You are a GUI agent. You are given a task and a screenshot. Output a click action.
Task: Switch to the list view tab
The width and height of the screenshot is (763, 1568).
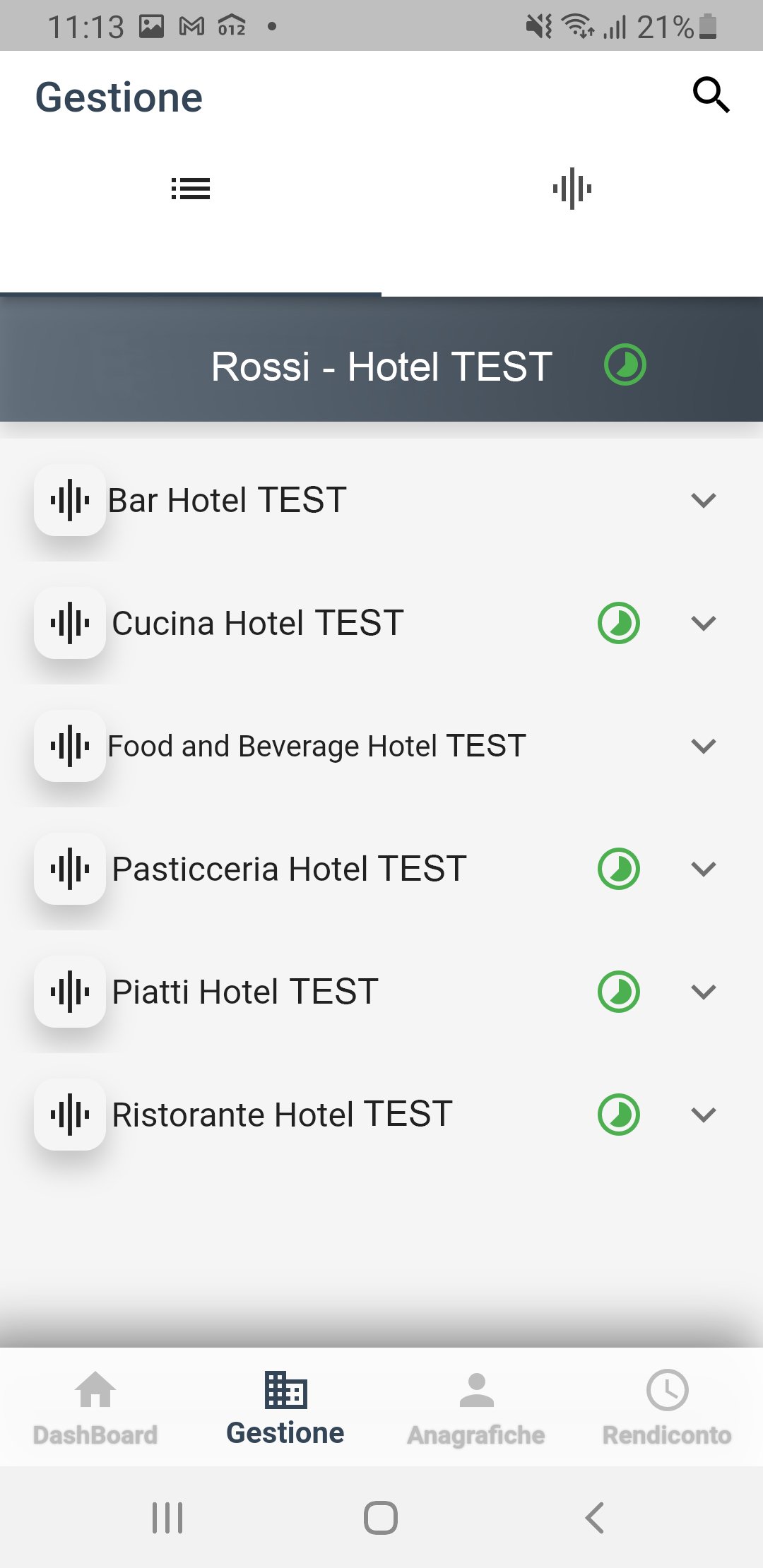tap(191, 189)
